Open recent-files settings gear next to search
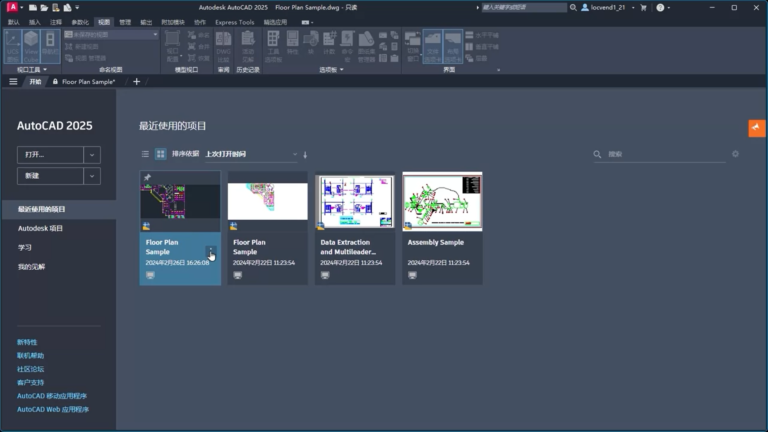768x432 pixels. [x=735, y=154]
